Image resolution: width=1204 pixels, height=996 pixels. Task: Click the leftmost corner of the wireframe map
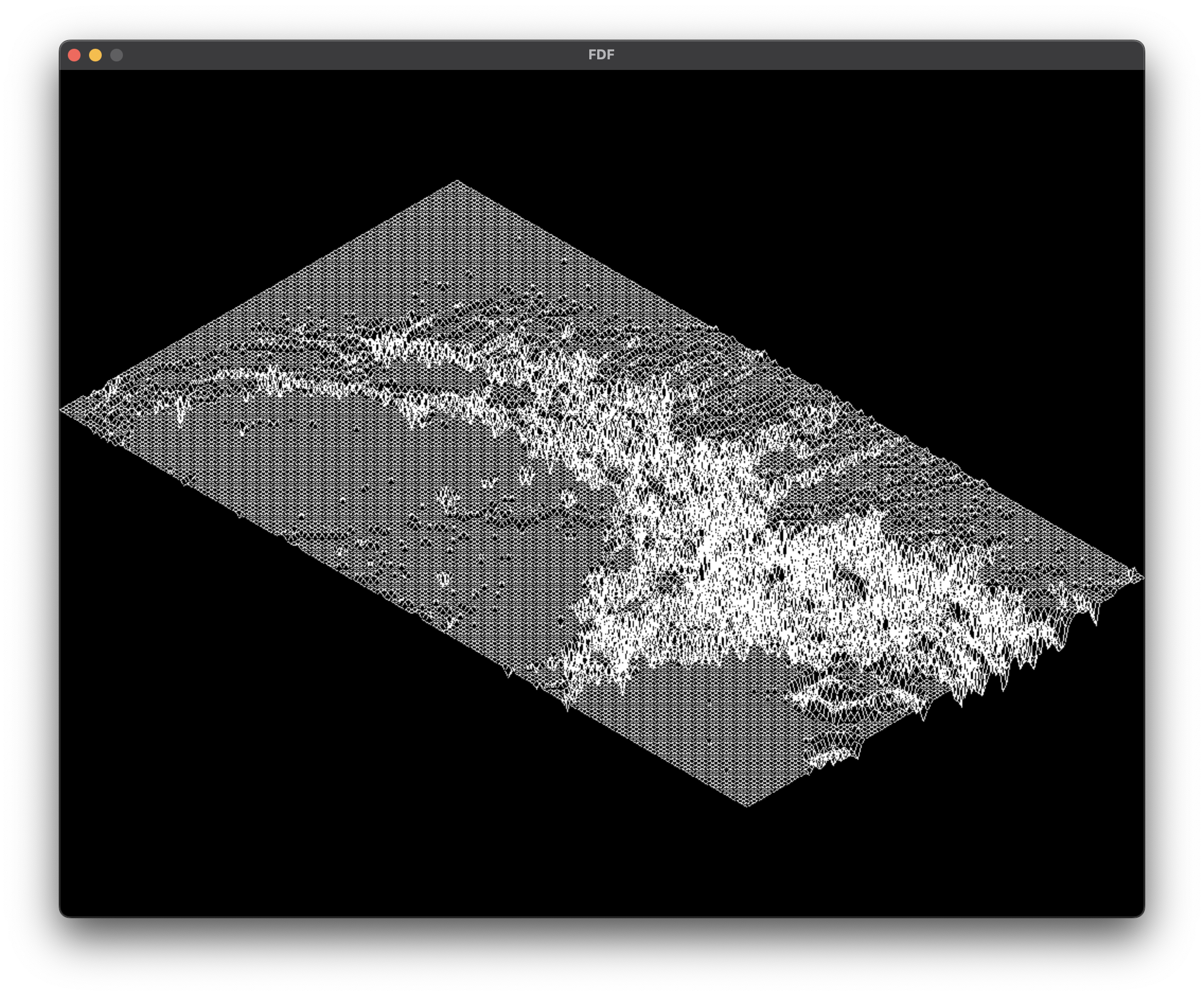pos(63,410)
